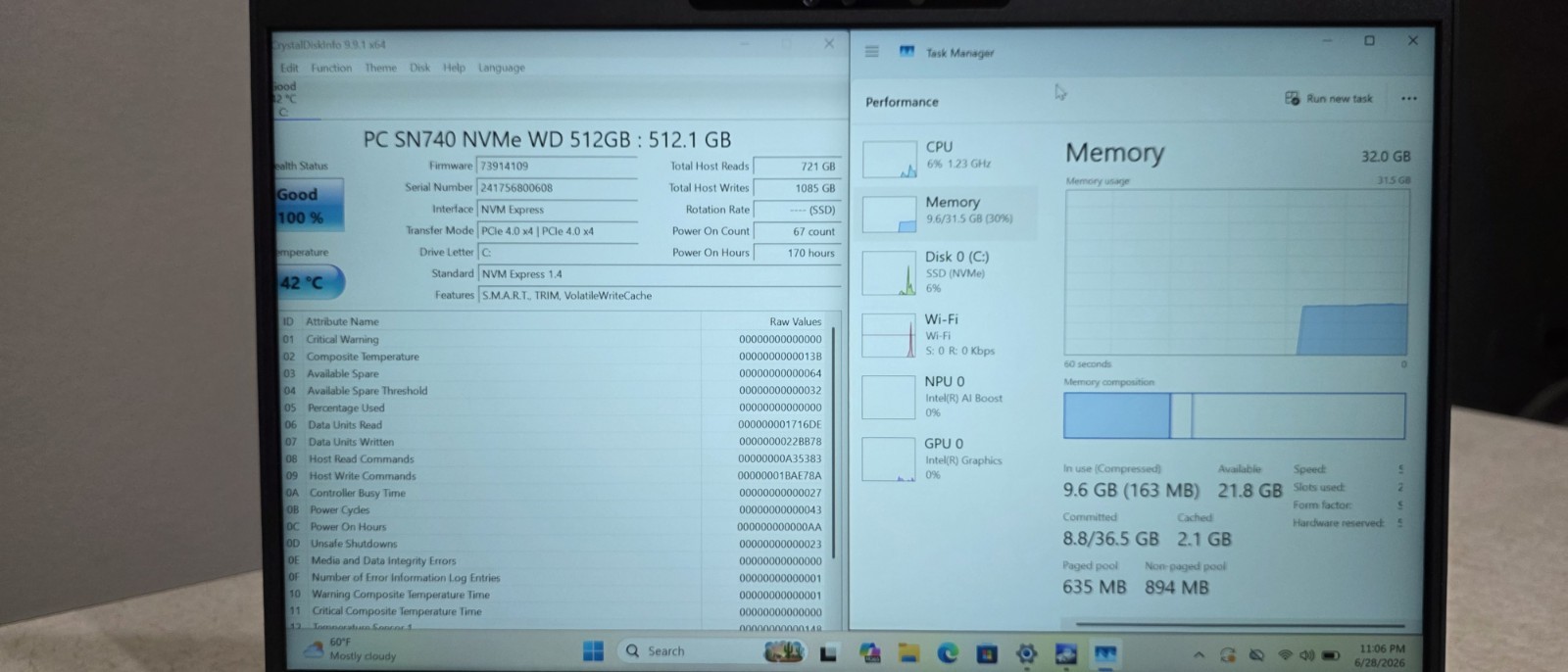
Task: Open the weather widget Mostly cloudy
Action: click(351, 649)
